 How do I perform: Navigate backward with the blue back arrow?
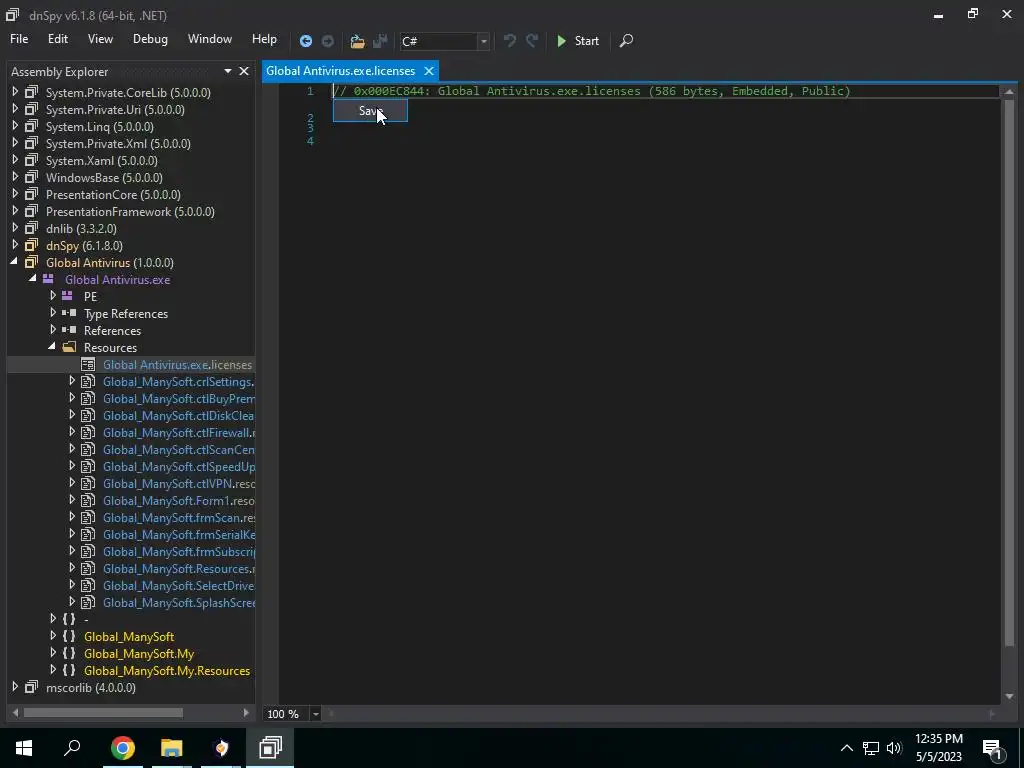306,41
